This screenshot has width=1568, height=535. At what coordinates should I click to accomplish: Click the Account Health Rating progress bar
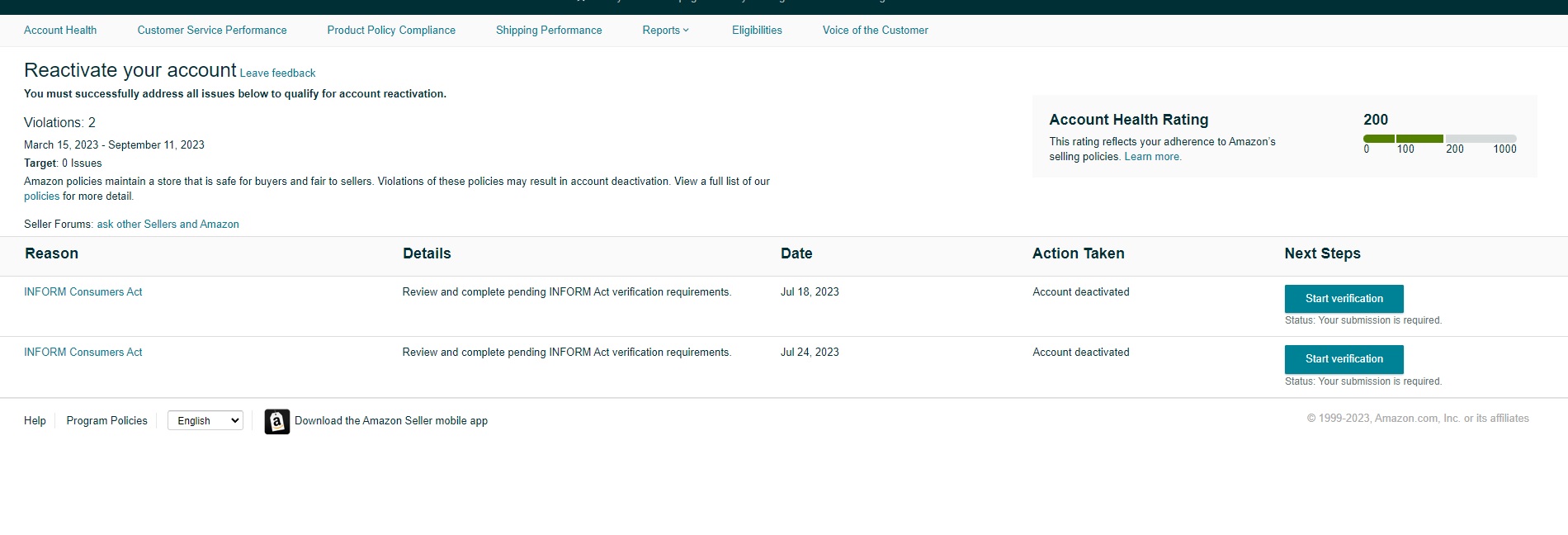click(1440, 139)
